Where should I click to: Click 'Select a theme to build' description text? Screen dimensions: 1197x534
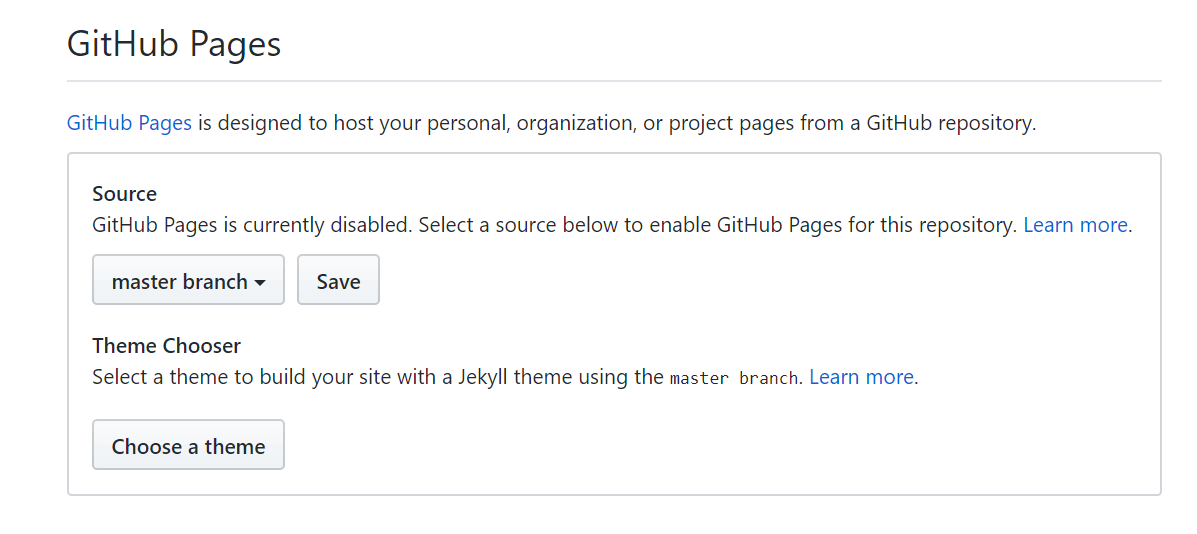(x=200, y=377)
